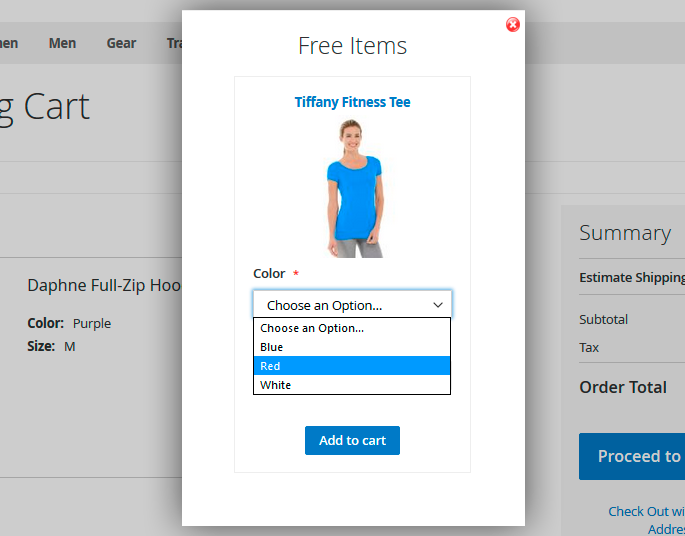Open the Tiffany Fitness Tee title link
The image size is (685, 536).
pyautogui.click(x=352, y=102)
